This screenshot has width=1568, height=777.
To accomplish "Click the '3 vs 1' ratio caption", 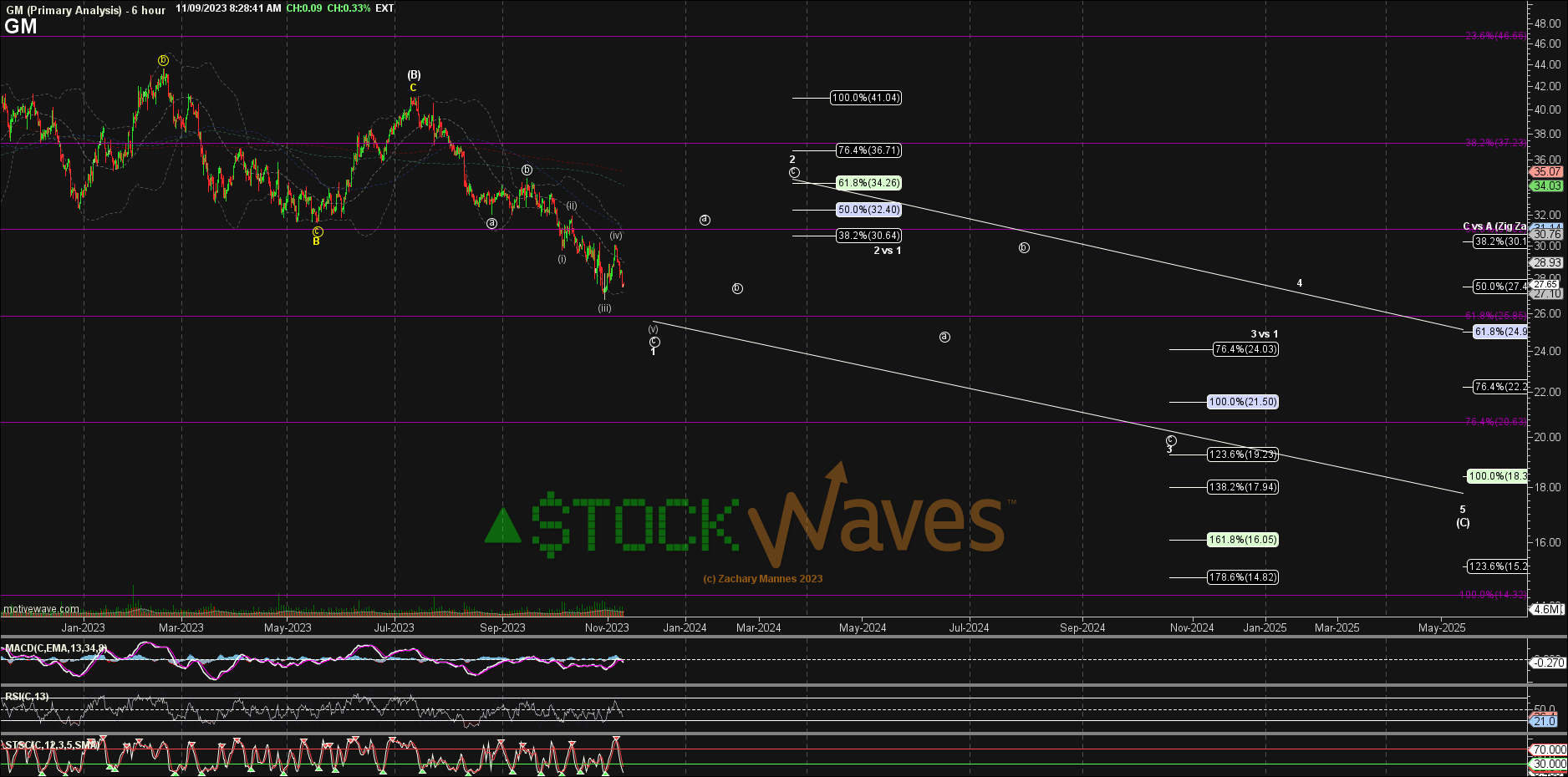I will click(x=1265, y=334).
